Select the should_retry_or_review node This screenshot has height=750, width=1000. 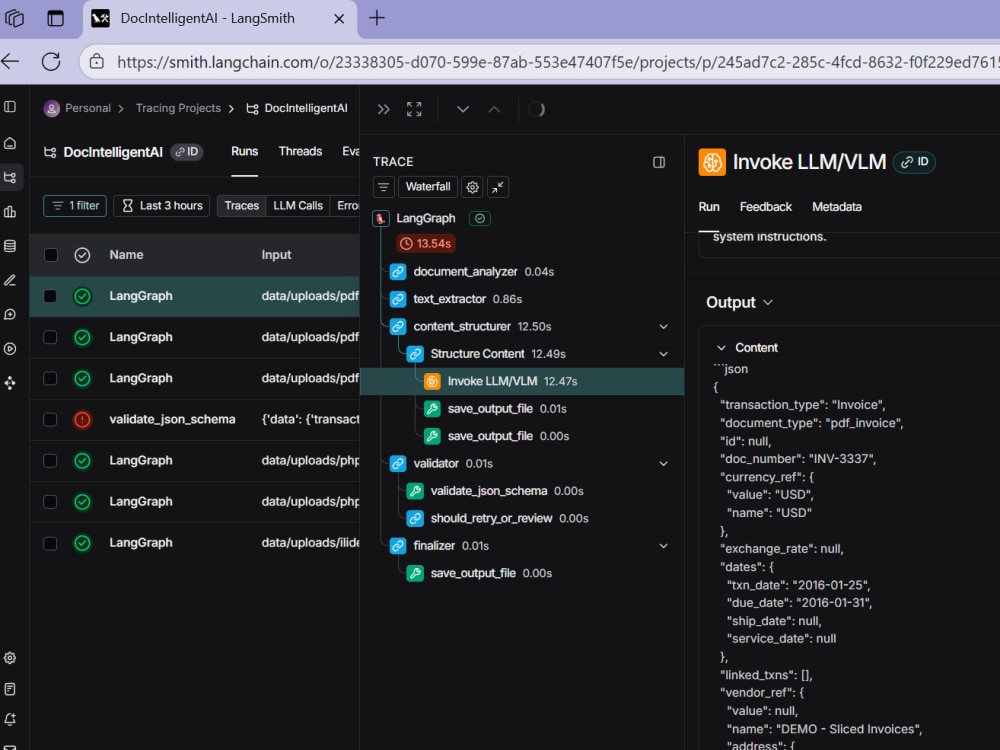[x=497, y=518]
